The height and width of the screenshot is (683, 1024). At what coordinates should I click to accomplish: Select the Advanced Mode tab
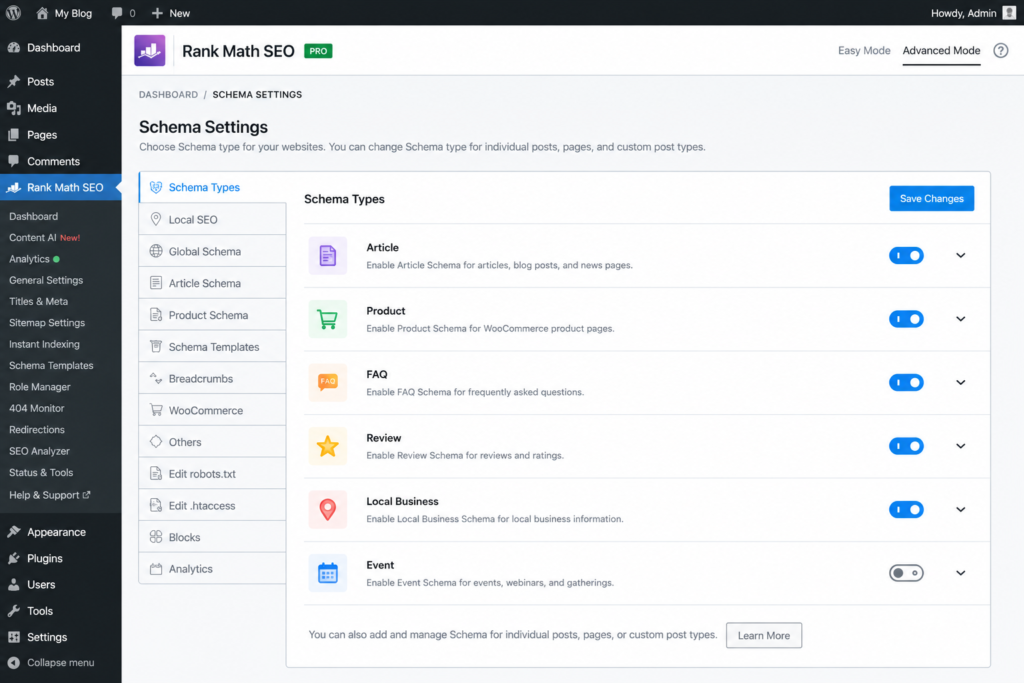pos(941,50)
